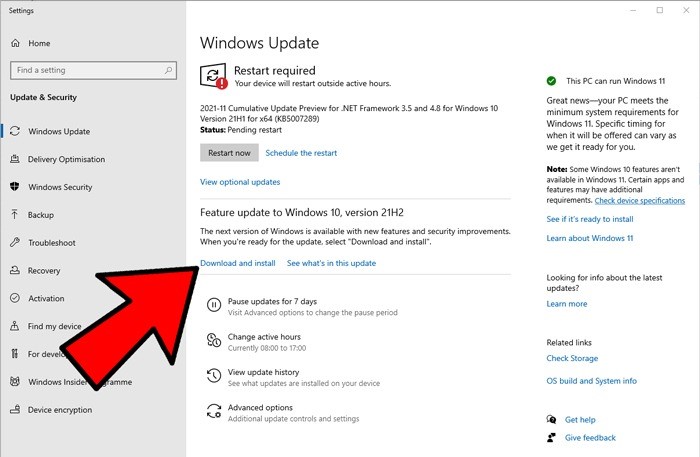Image resolution: width=700 pixels, height=457 pixels.
Task: Open the View update history text
Action: [x=263, y=372]
